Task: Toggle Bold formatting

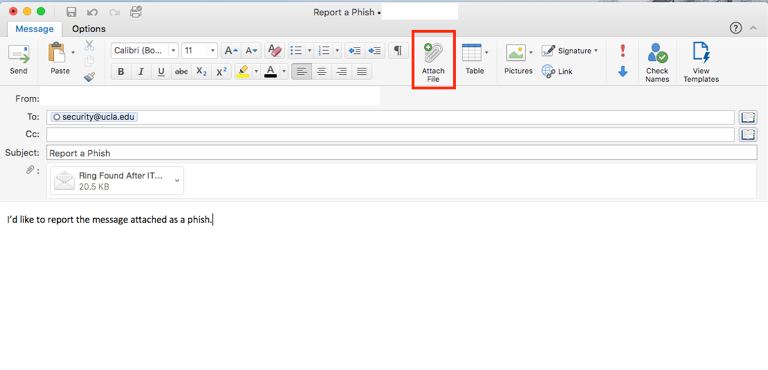Action: point(121,72)
